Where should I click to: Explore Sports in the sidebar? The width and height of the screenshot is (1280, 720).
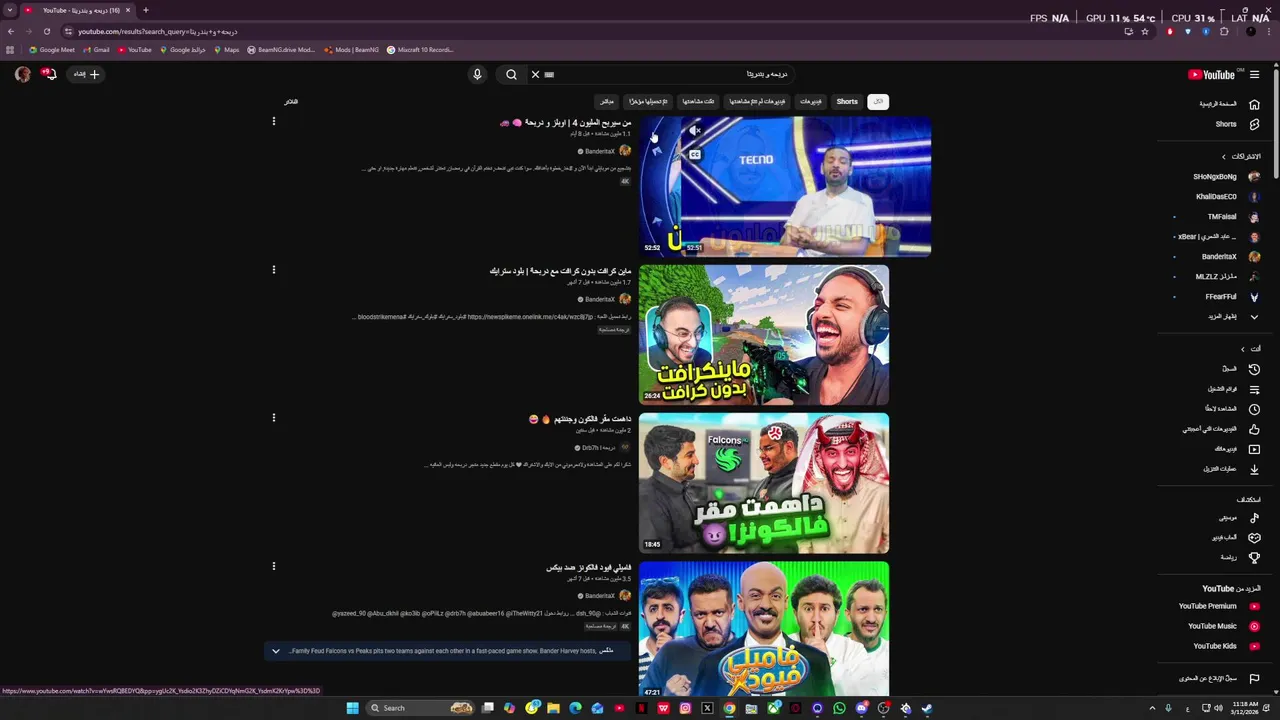pyautogui.click(x=1228, y=557)
